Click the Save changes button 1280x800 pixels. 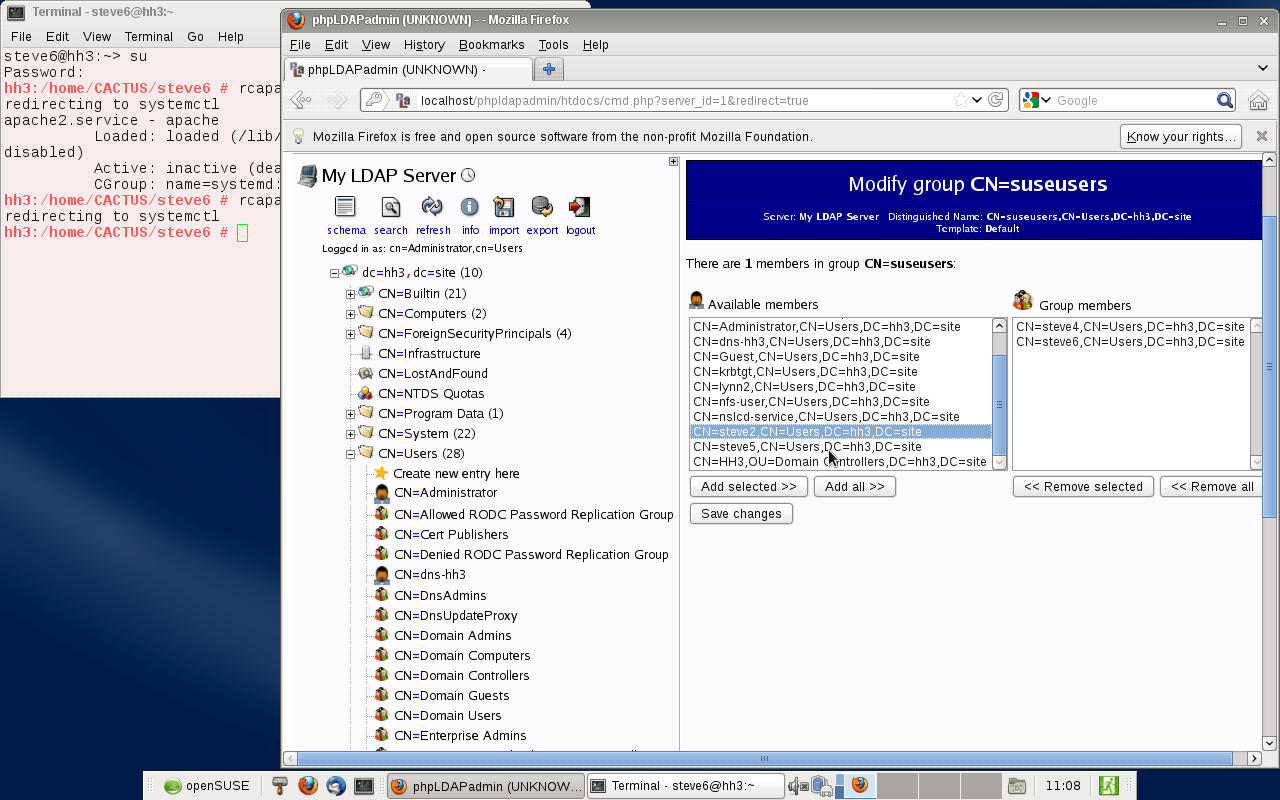pos(741,514)
